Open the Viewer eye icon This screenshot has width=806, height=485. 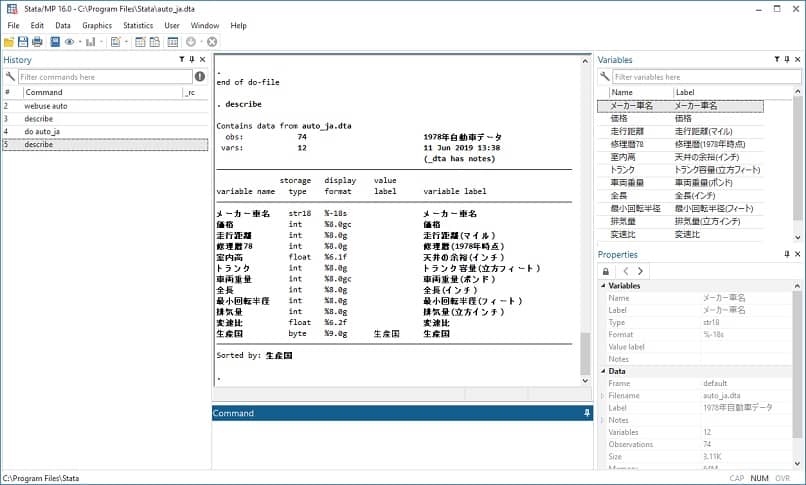69,42
